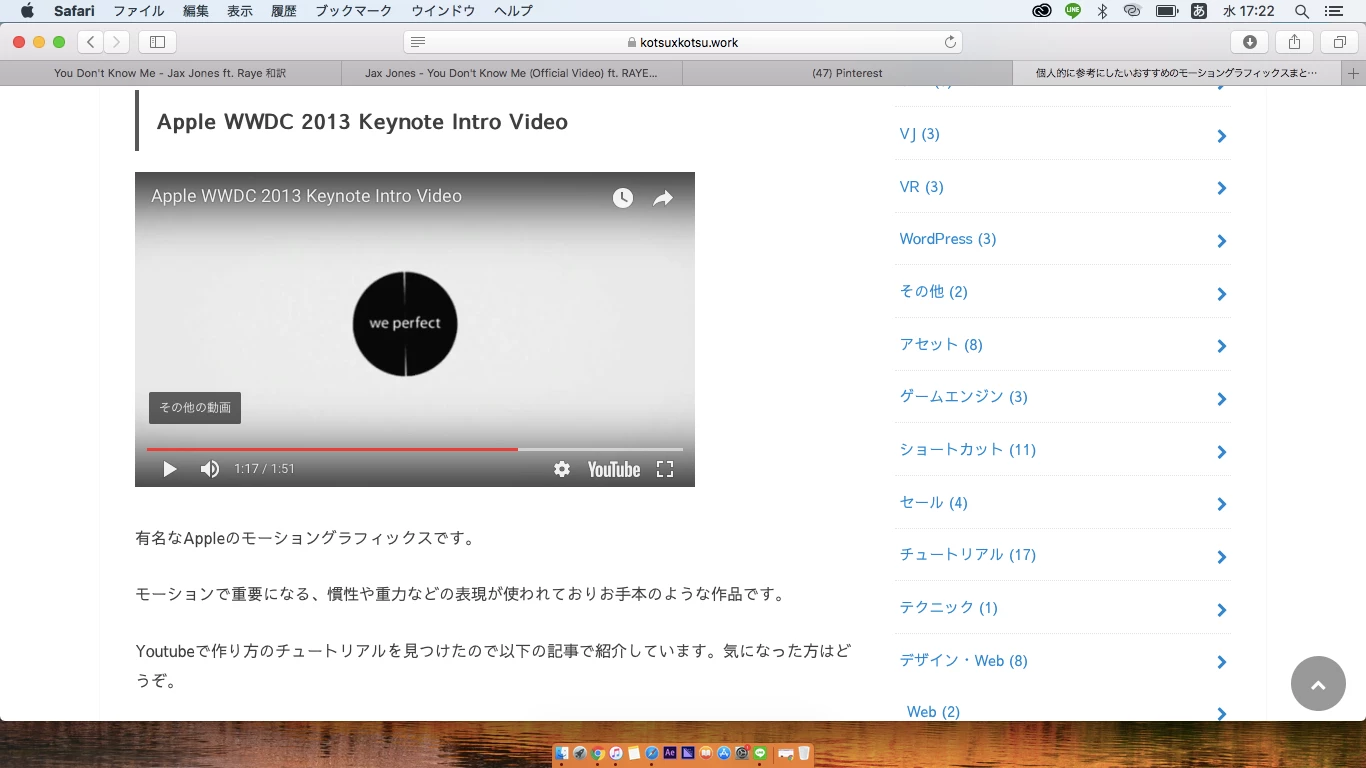1366x768 pixels.
Task: Mute the YouTube video volume
Action: [209, 469]
